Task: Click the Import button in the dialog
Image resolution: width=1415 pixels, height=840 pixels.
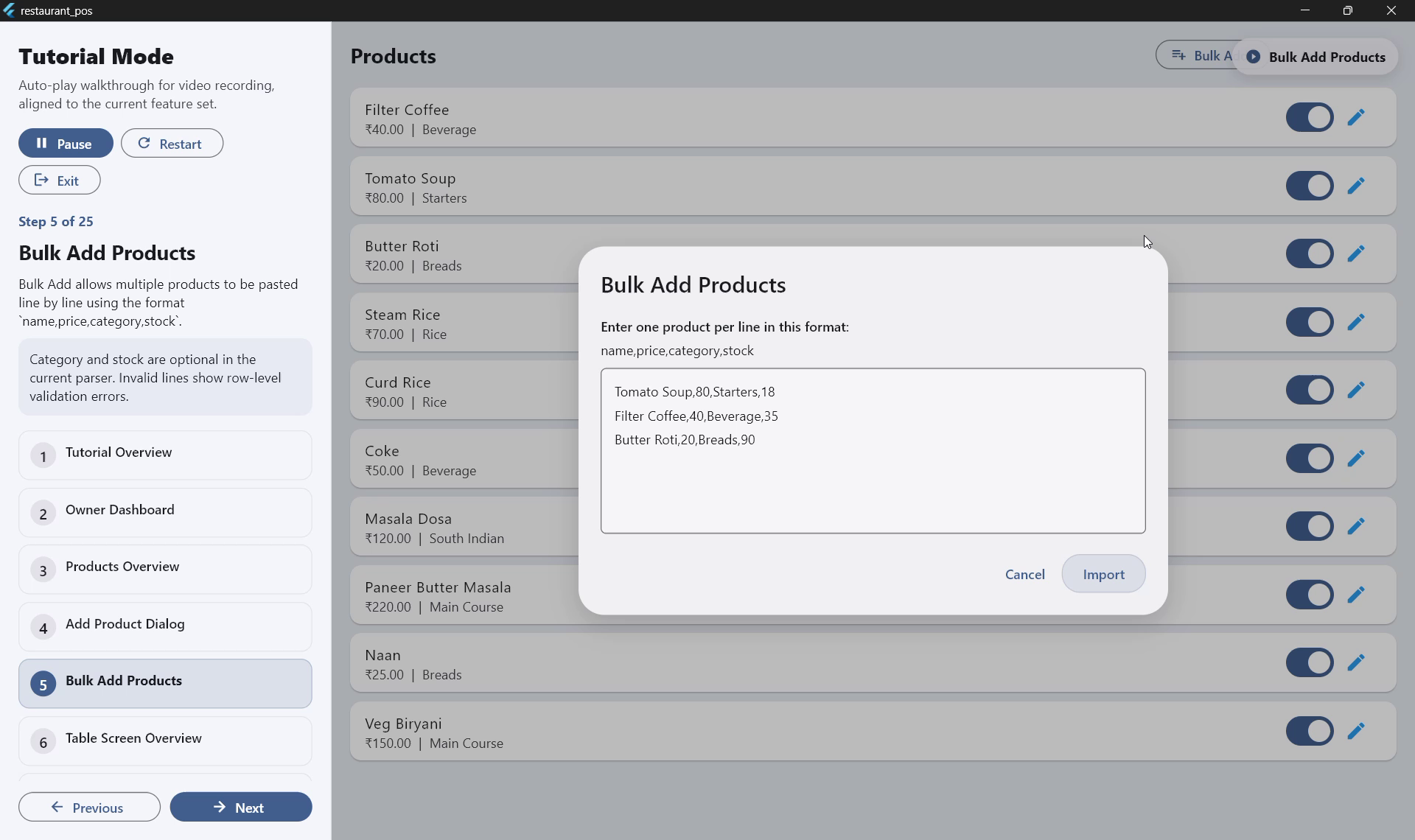Action: point(1103,574)
